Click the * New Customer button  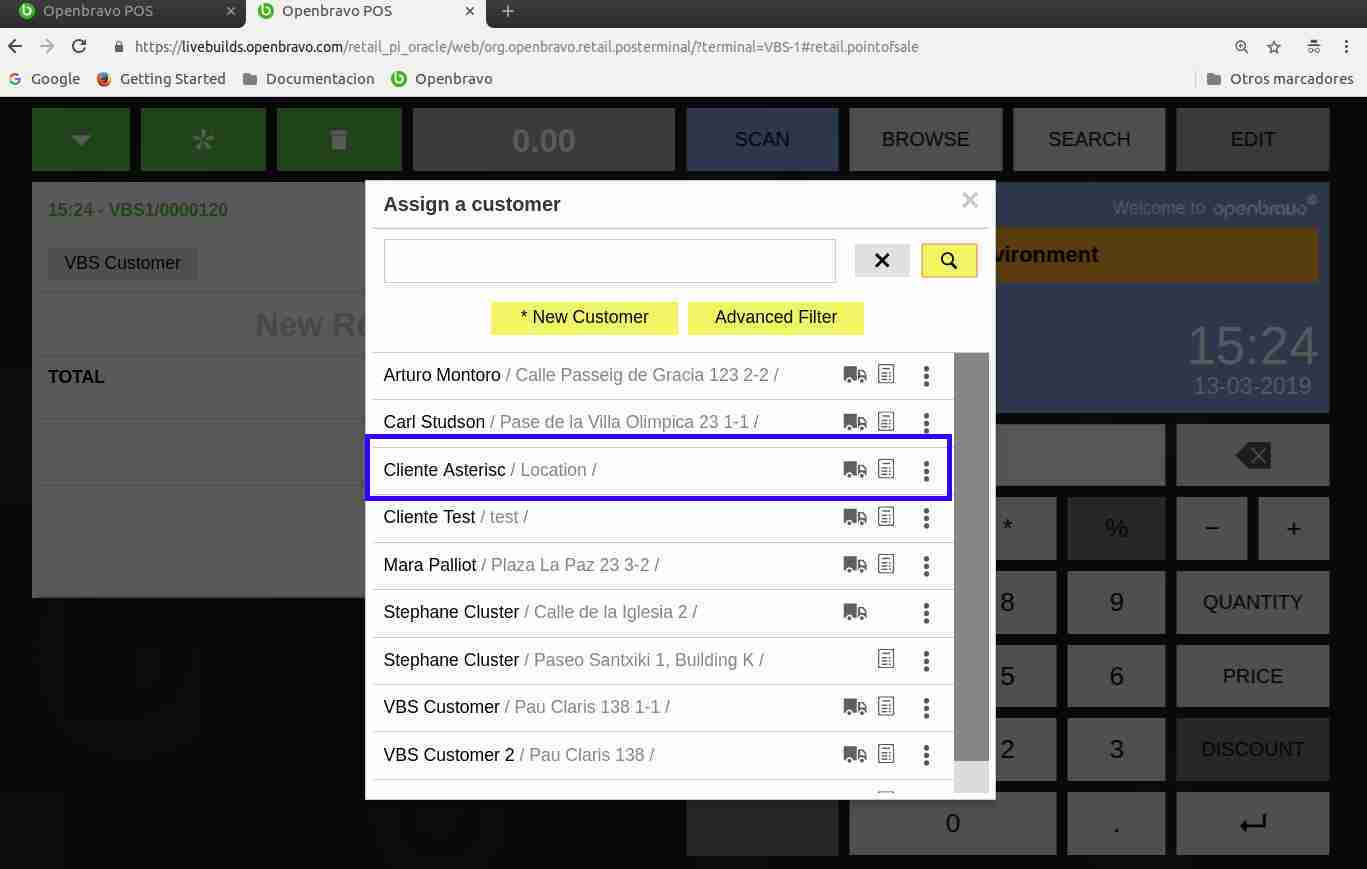584,317
